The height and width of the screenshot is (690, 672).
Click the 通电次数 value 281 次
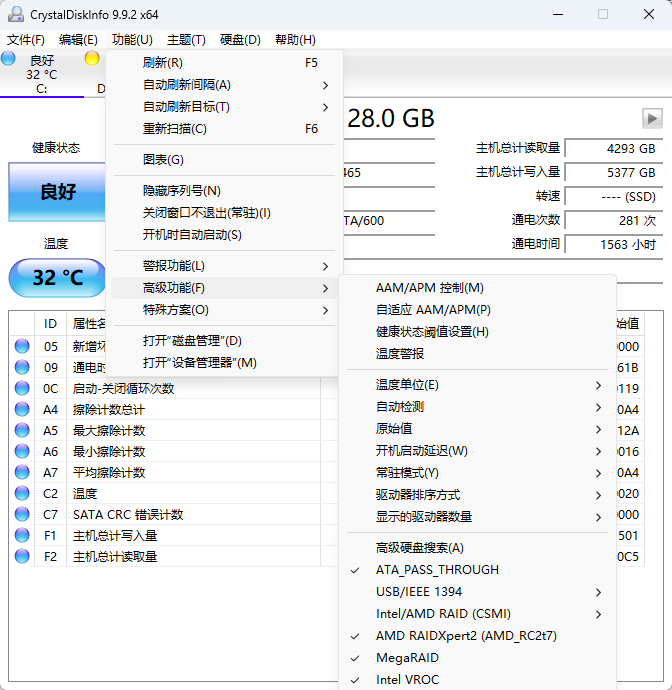click(x=614, y=220)
